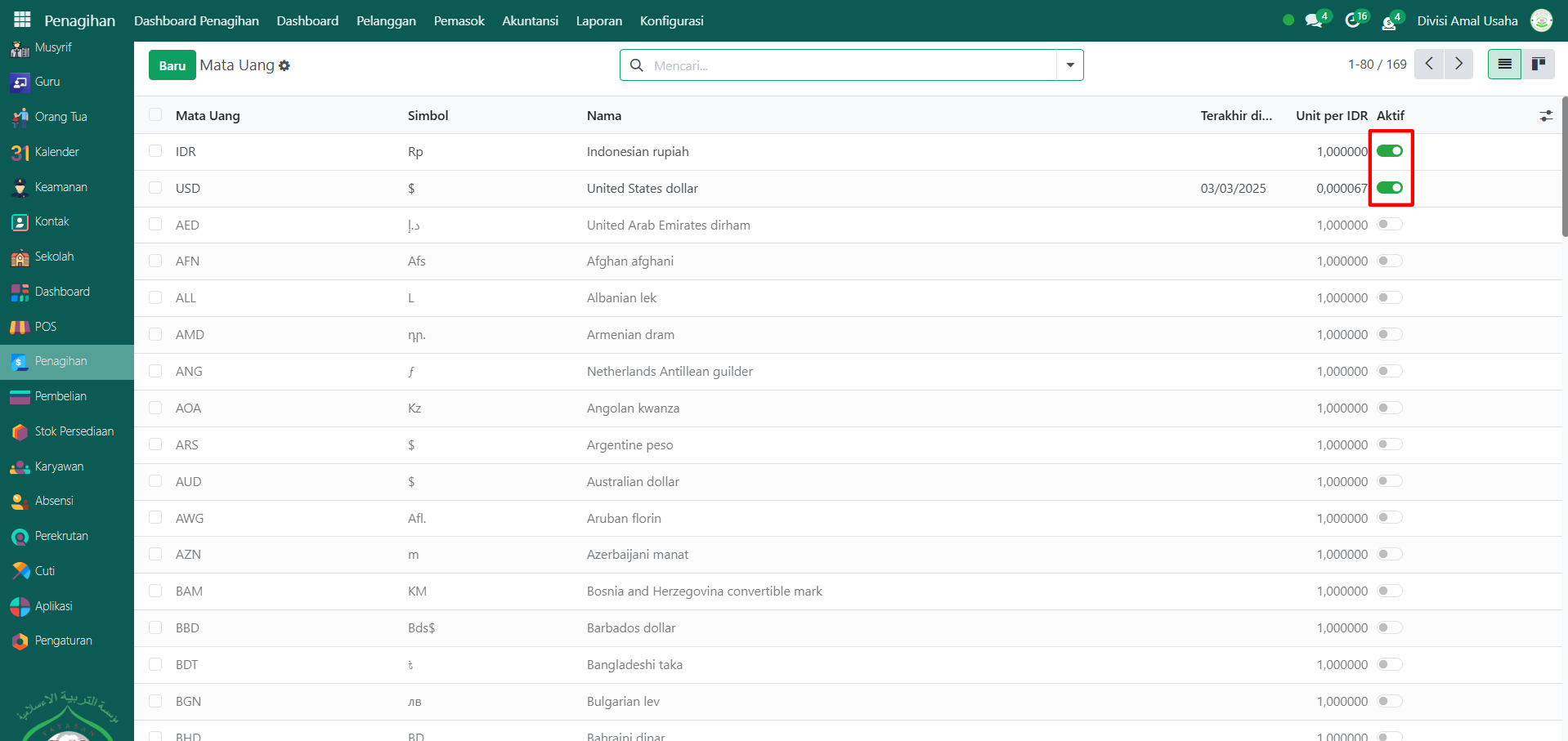Viewport: 1568px width, 741px height.
Task: Open the Akuntansi menu
Action: (x=530, y=21)
